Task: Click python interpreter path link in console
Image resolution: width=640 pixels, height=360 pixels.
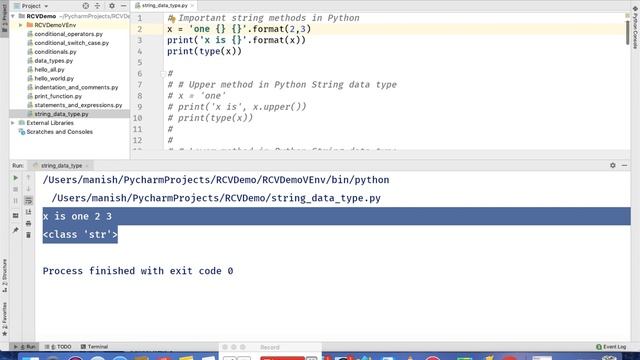Action: pos(216,180)
